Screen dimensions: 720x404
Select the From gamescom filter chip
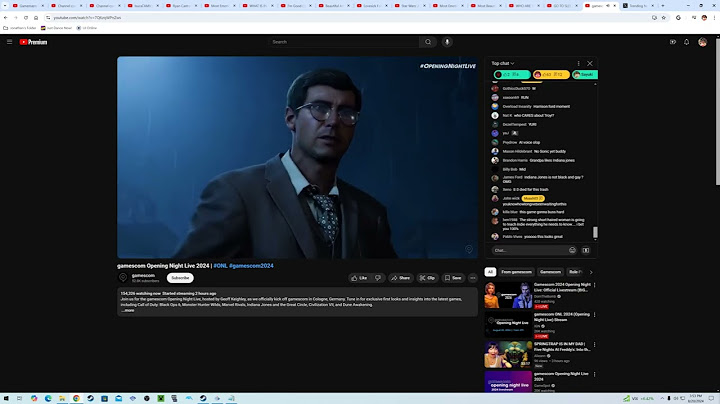(517, 272)
